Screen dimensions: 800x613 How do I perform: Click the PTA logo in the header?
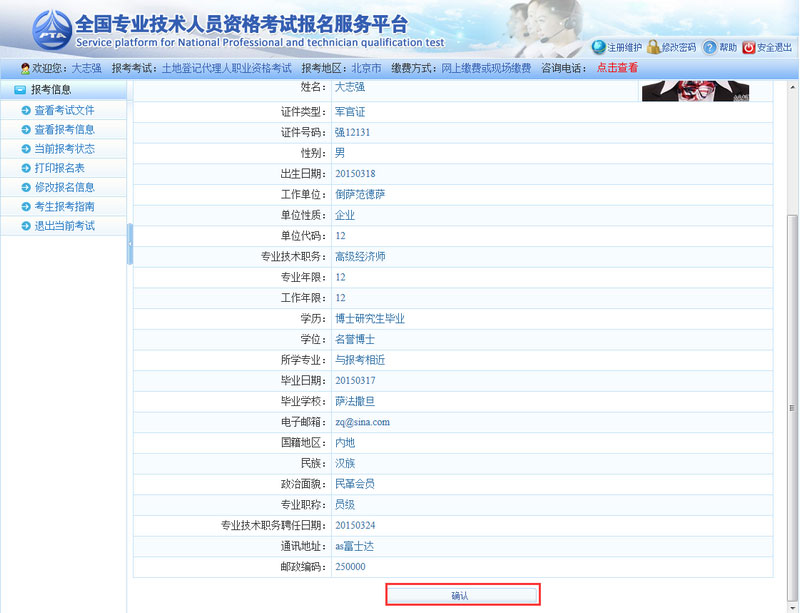pos(50,31)
